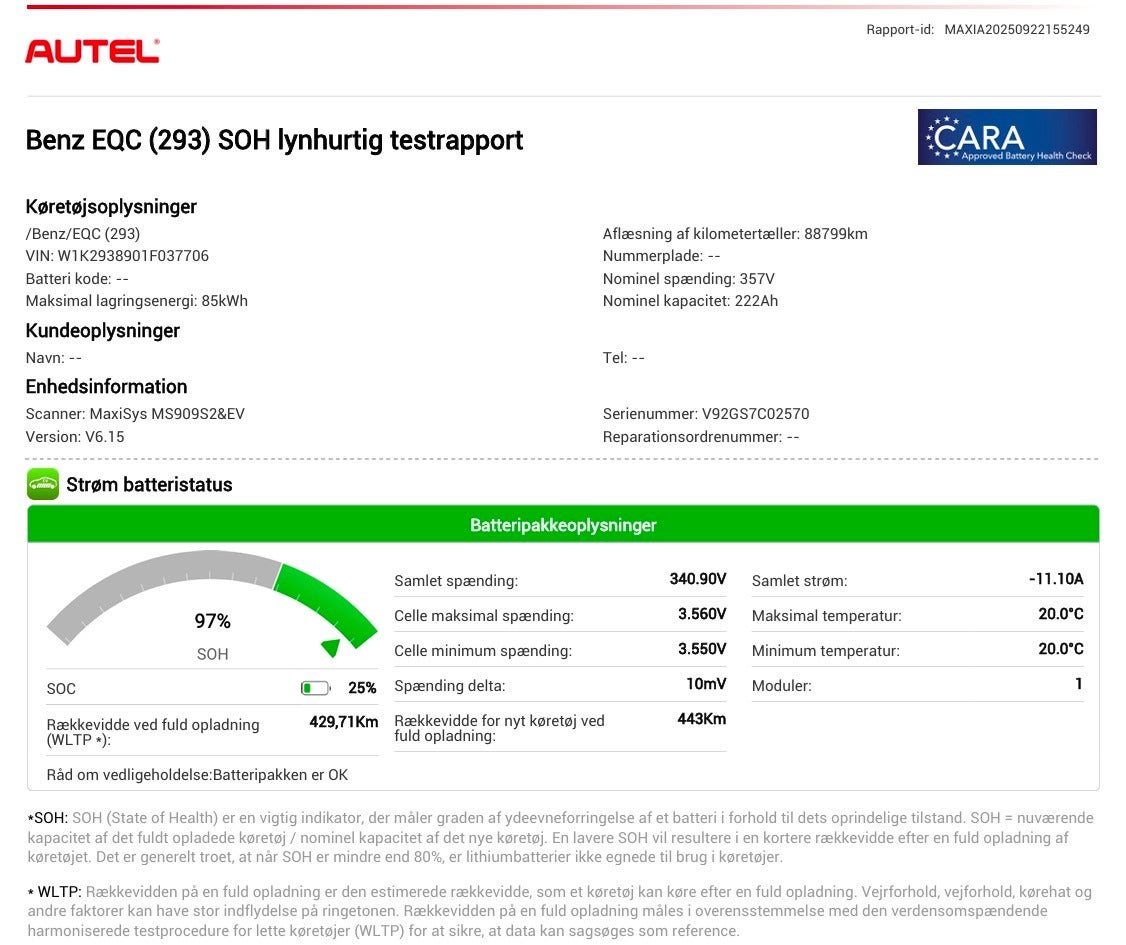Click the Moduler row value
The image size is (1126, 945).
point(1078,684)
